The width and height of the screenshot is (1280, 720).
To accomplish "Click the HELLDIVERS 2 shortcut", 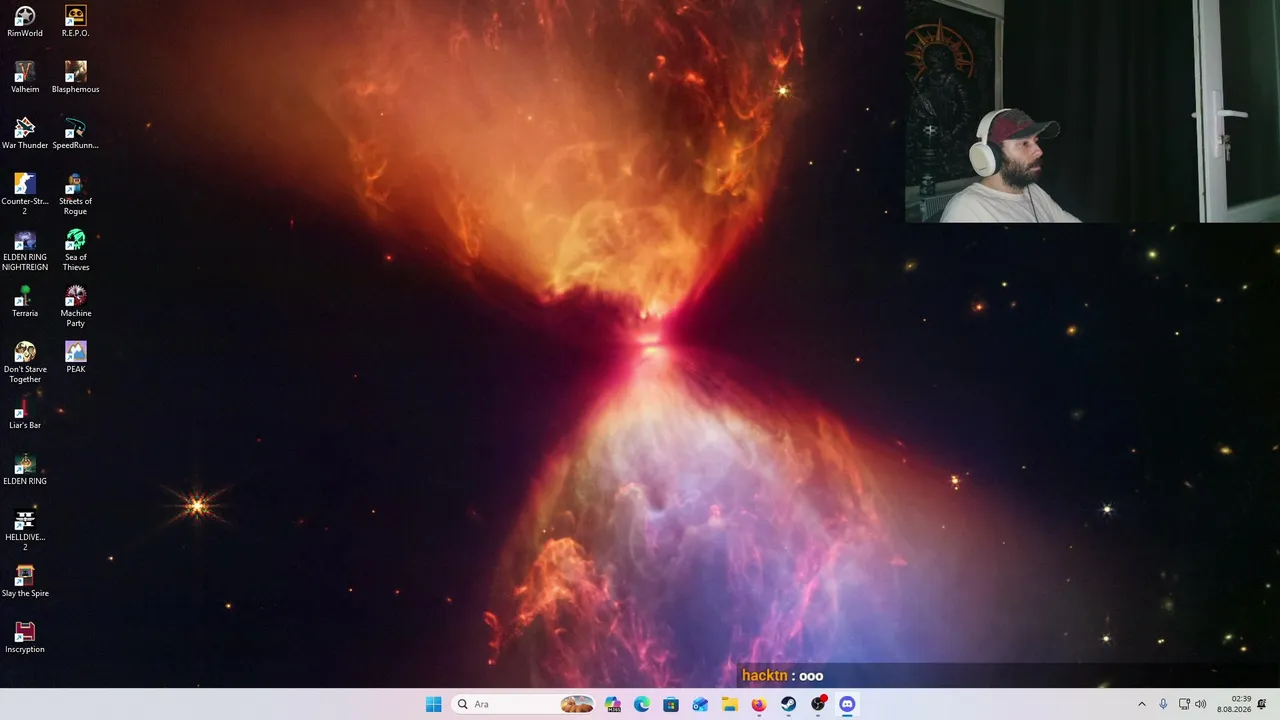I will tap(25, 531).
